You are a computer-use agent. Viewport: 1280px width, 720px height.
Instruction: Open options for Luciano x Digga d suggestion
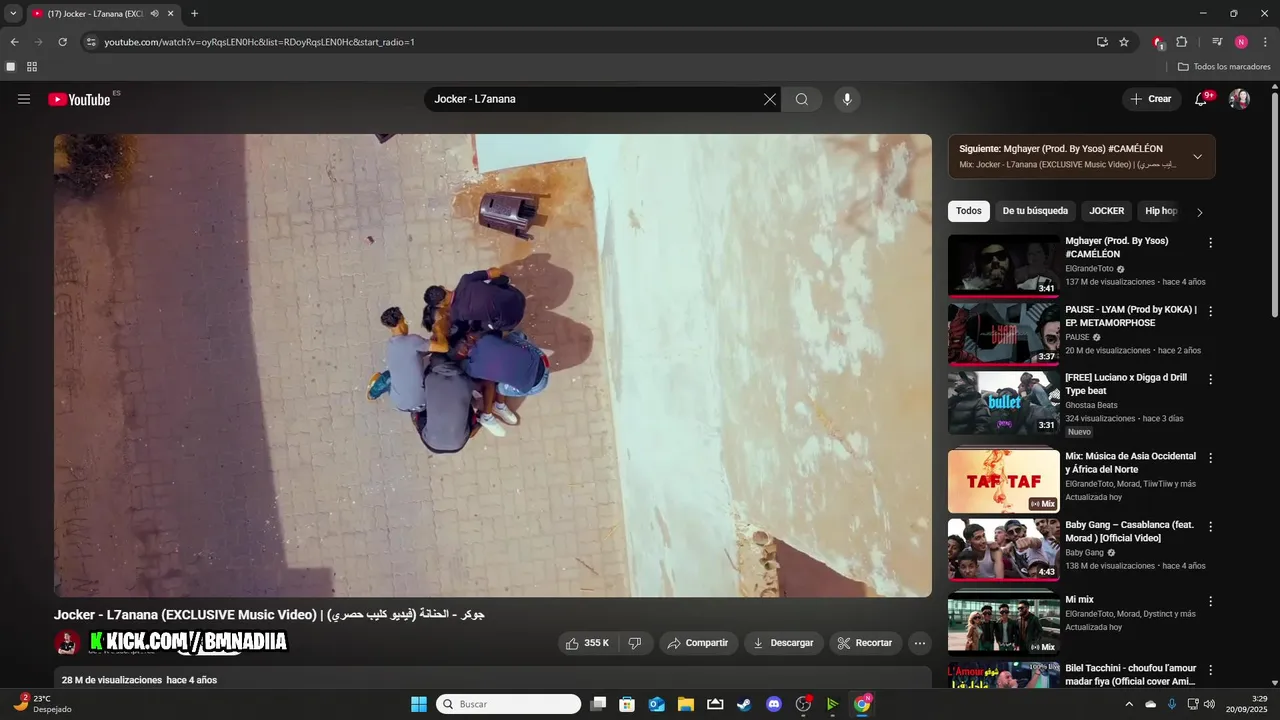click(x=1210, y=380)
